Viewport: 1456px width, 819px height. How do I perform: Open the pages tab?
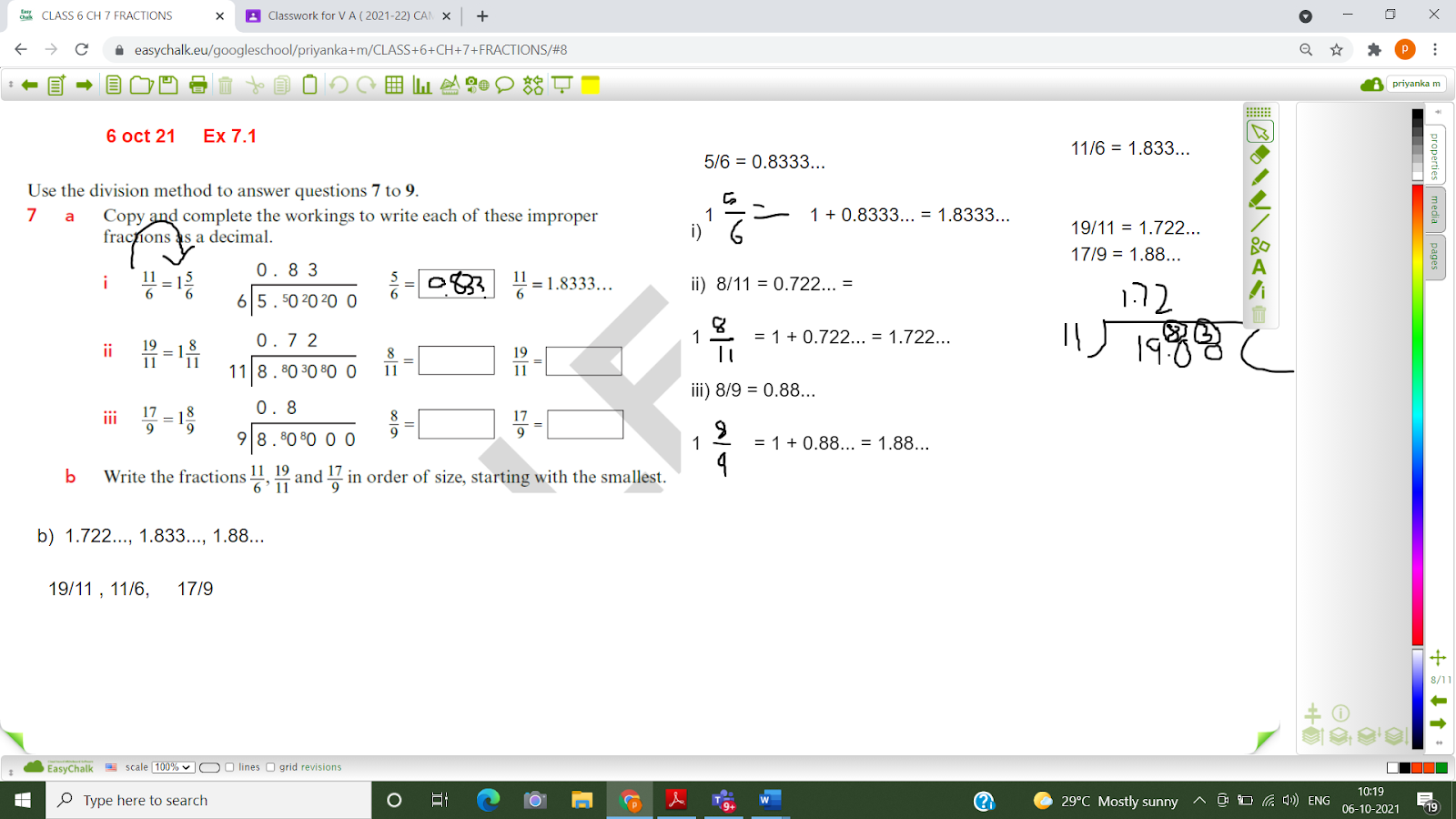pos(1435,257)
